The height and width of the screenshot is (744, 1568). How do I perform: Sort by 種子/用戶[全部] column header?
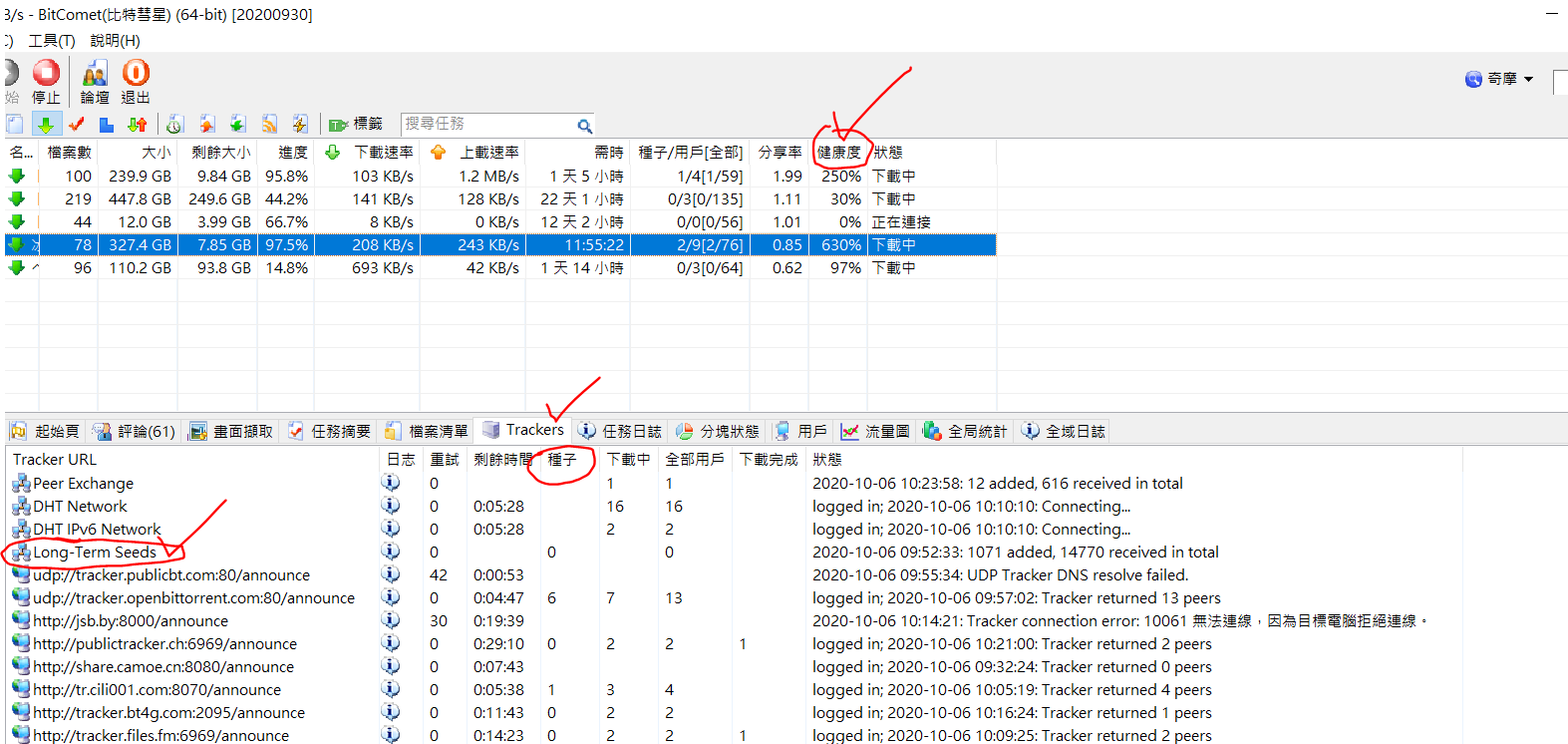point(690,152)
